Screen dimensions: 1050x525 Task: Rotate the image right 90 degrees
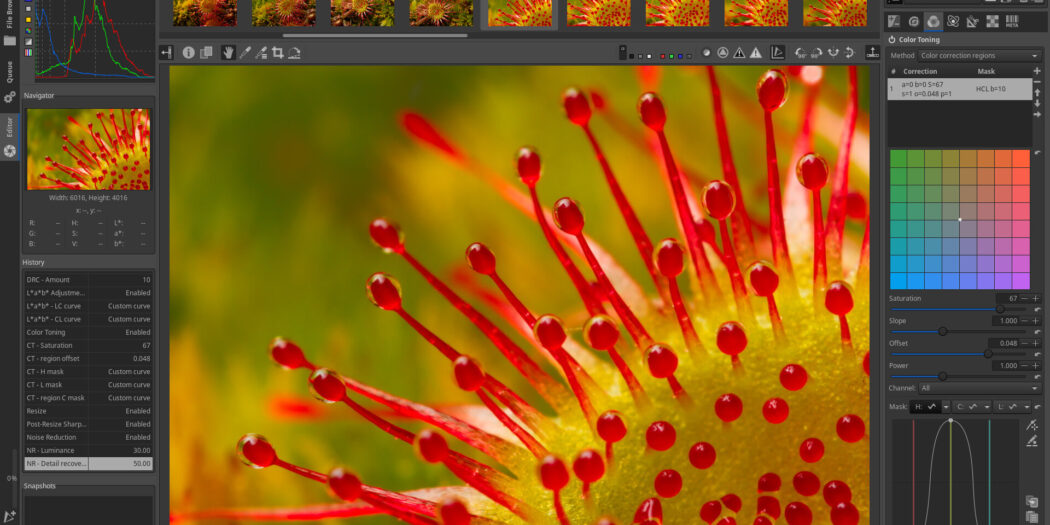pos(817,52)
